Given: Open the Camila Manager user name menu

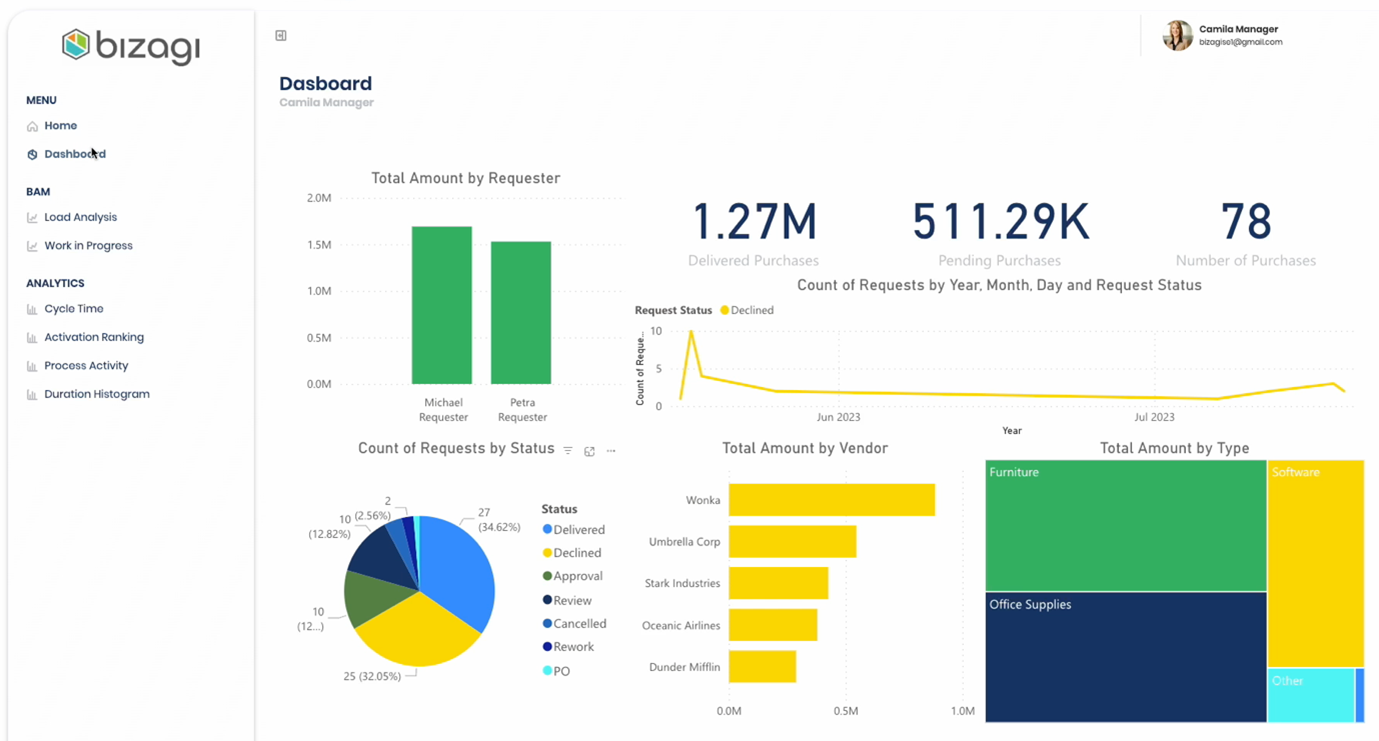Looking at the screenshot, I should tap(1238, 30).
